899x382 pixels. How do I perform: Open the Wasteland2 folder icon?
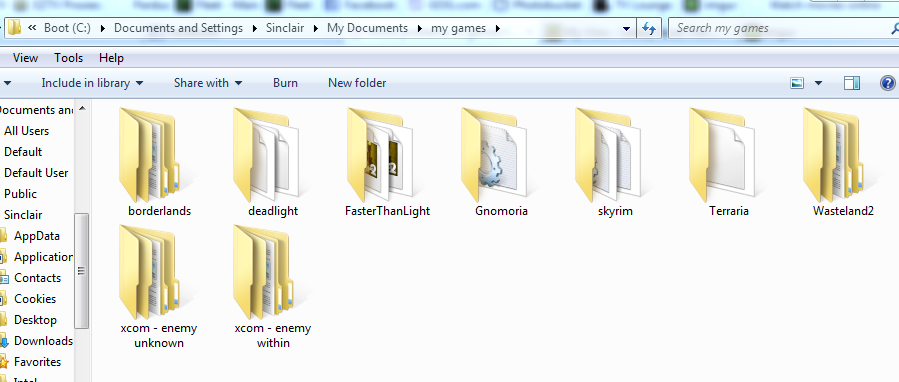point(835,155)
